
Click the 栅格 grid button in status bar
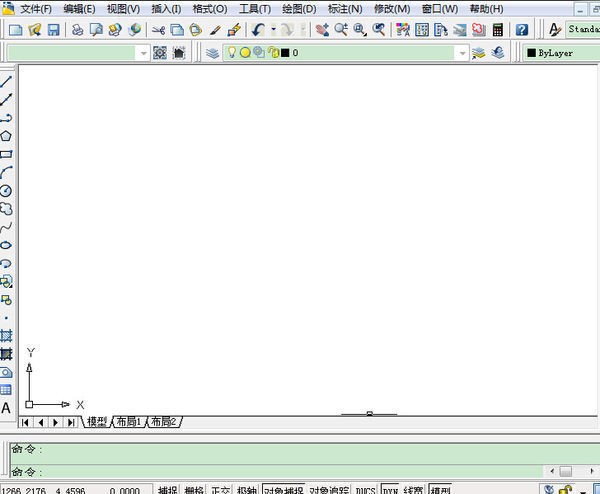(194, 490)
